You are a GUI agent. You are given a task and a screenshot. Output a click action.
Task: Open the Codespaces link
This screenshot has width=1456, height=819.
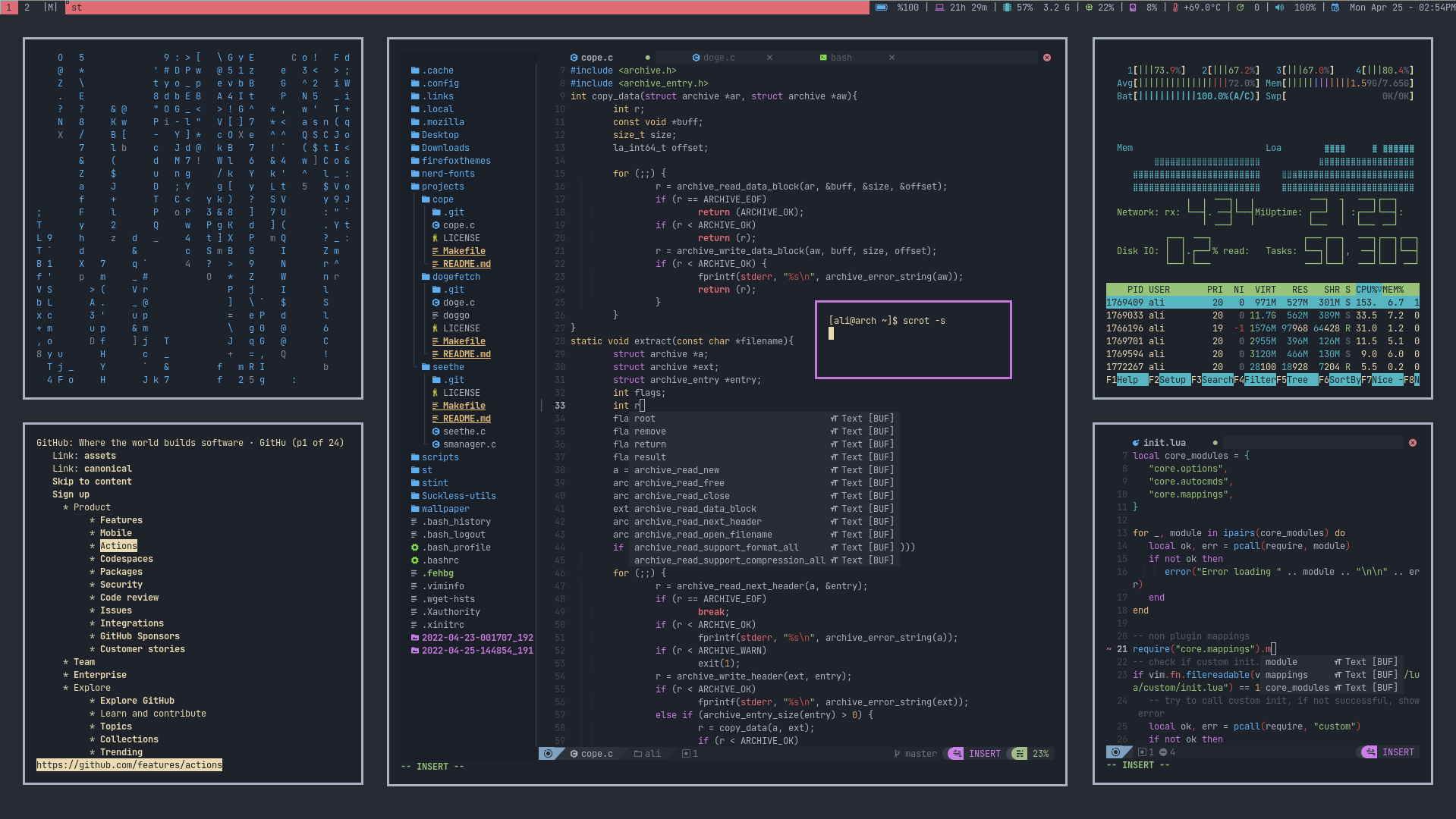point(127,559)
